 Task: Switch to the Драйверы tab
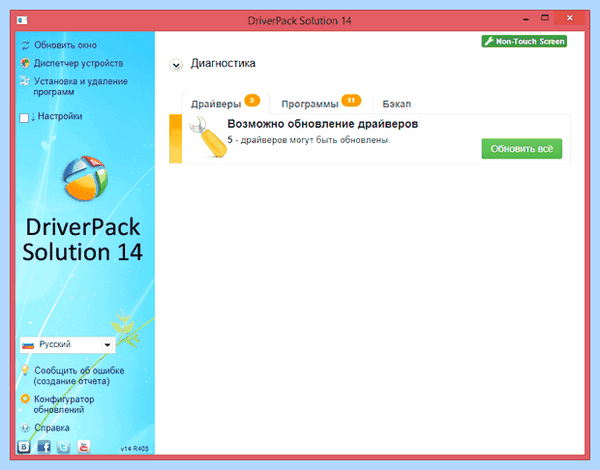point(226,104)
